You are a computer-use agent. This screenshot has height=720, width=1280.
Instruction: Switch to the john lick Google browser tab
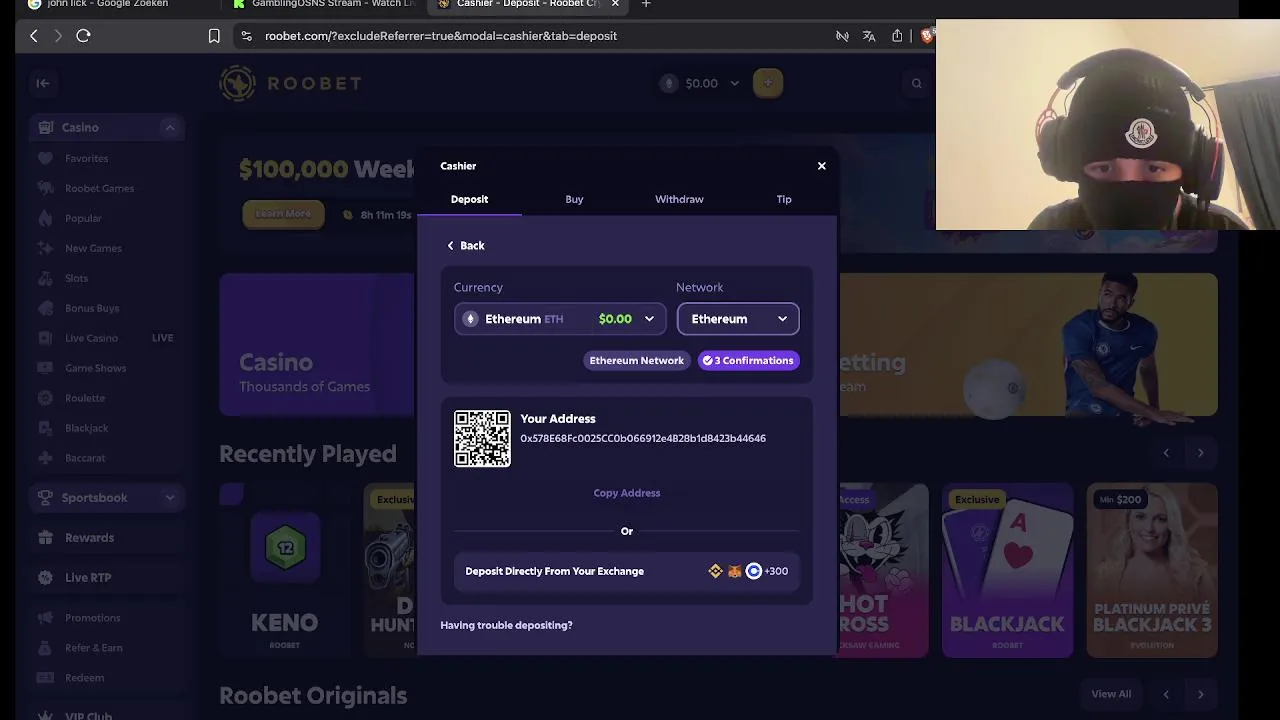[110, 4]
